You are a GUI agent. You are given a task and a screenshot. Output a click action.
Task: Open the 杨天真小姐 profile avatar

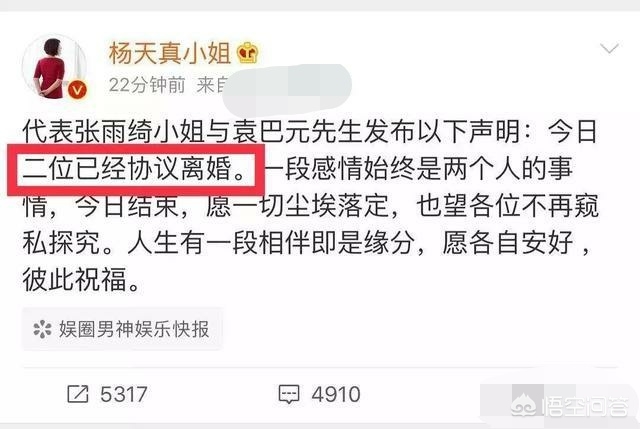click(x=54, y=67)
